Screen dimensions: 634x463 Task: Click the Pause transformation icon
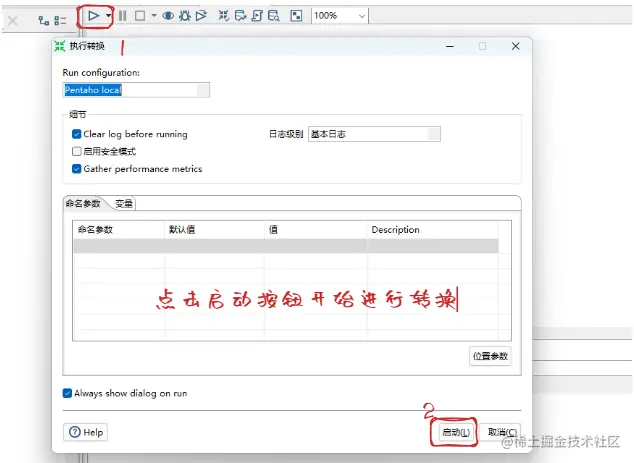click(122, 16)
